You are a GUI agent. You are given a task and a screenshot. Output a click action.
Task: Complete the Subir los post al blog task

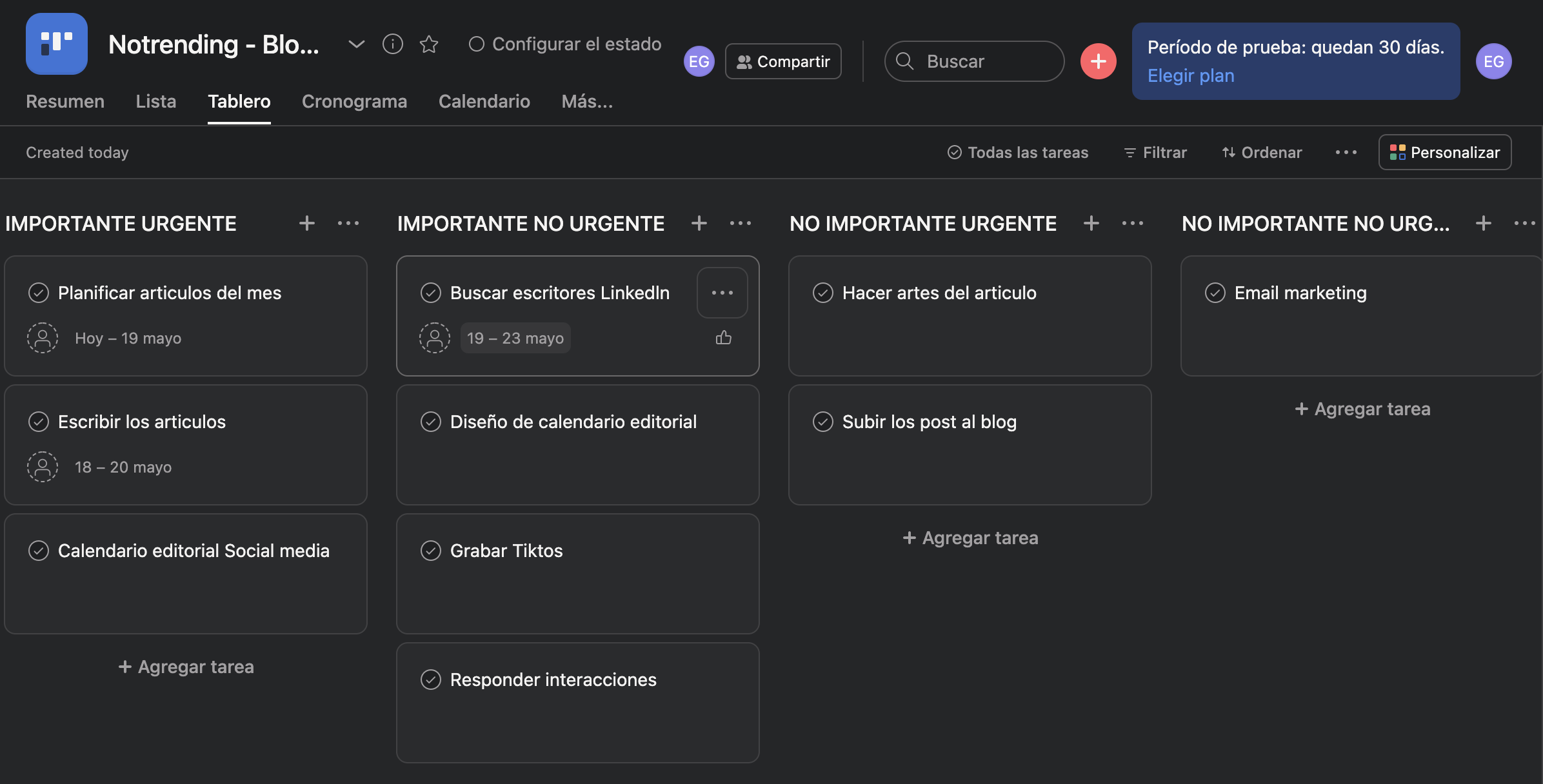823,422
